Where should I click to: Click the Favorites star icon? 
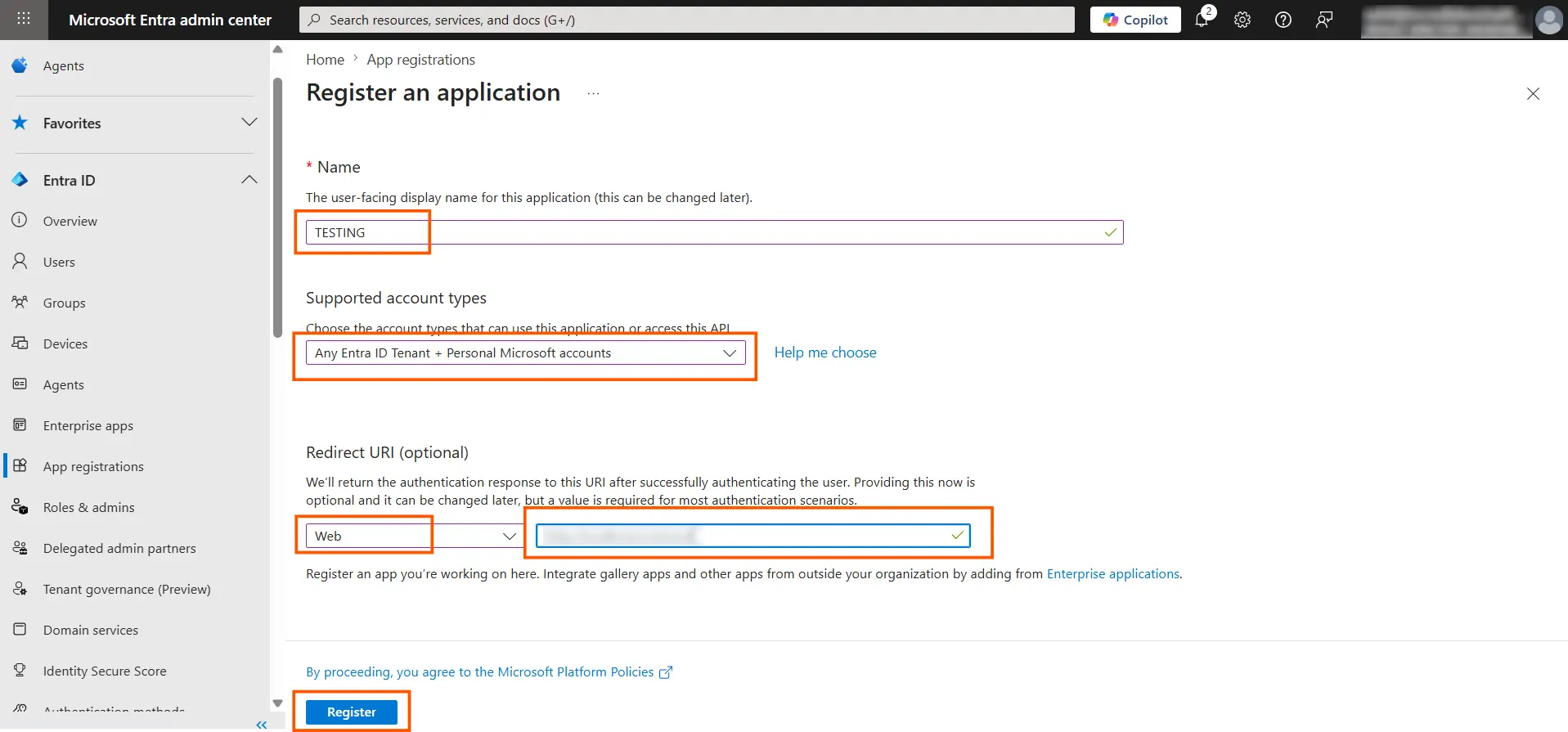[20, 123]
